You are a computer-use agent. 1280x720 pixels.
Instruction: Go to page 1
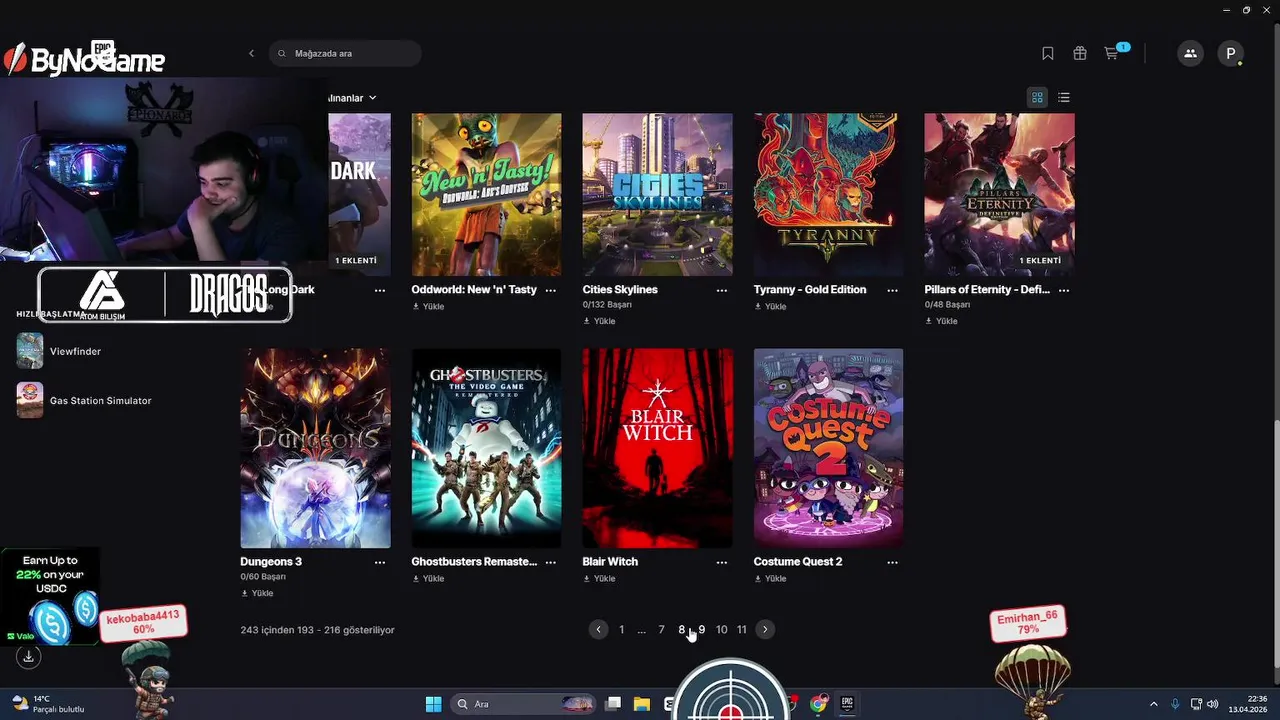pyautogui.click(x=621, y=629)
